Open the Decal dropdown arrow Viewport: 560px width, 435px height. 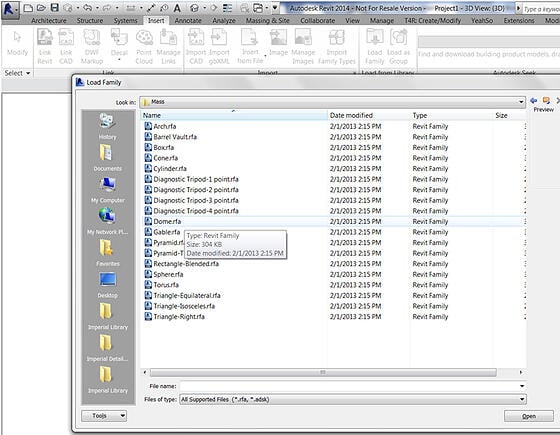[x=119, y=60]
